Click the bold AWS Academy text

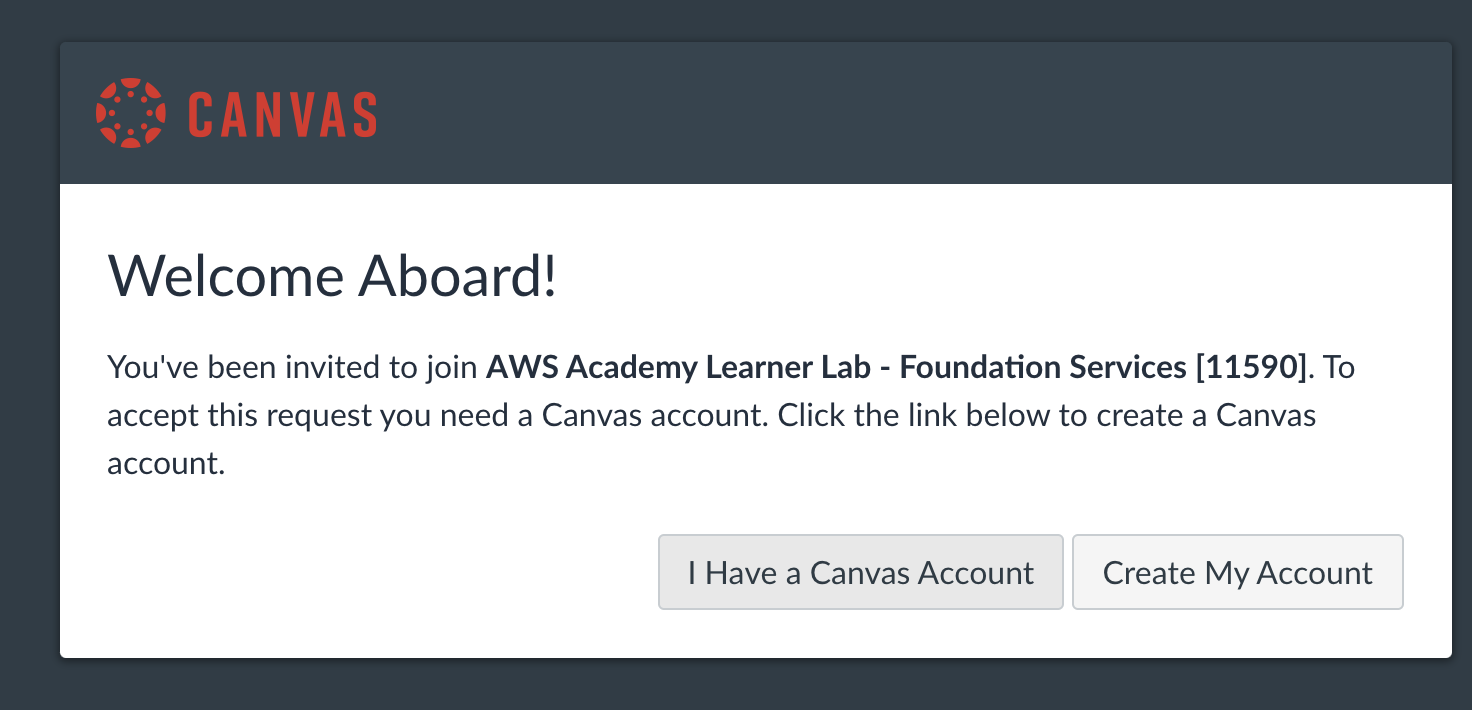click(592, 368)
